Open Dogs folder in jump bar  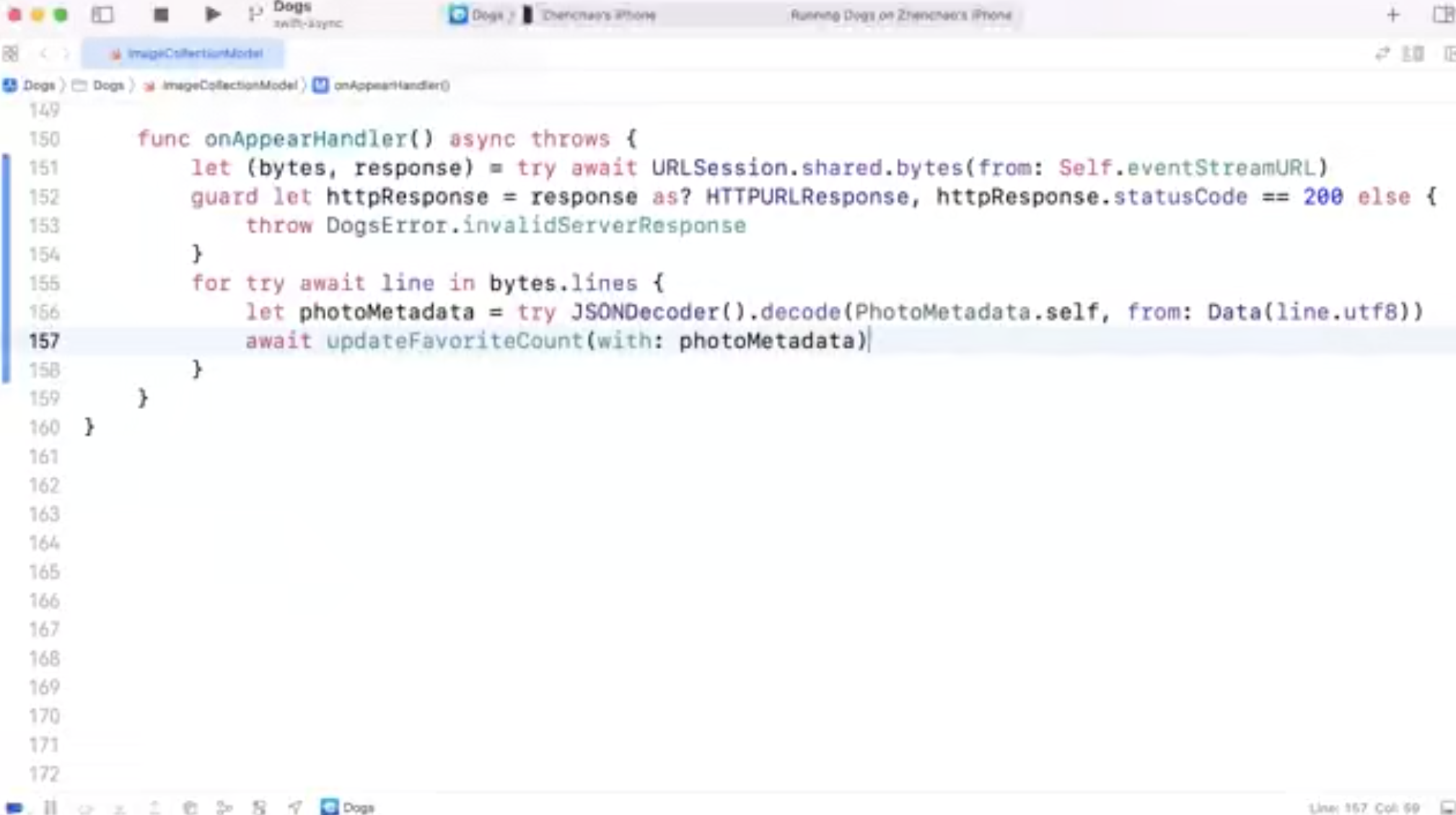pyautogui.click(x=99, y=85)
